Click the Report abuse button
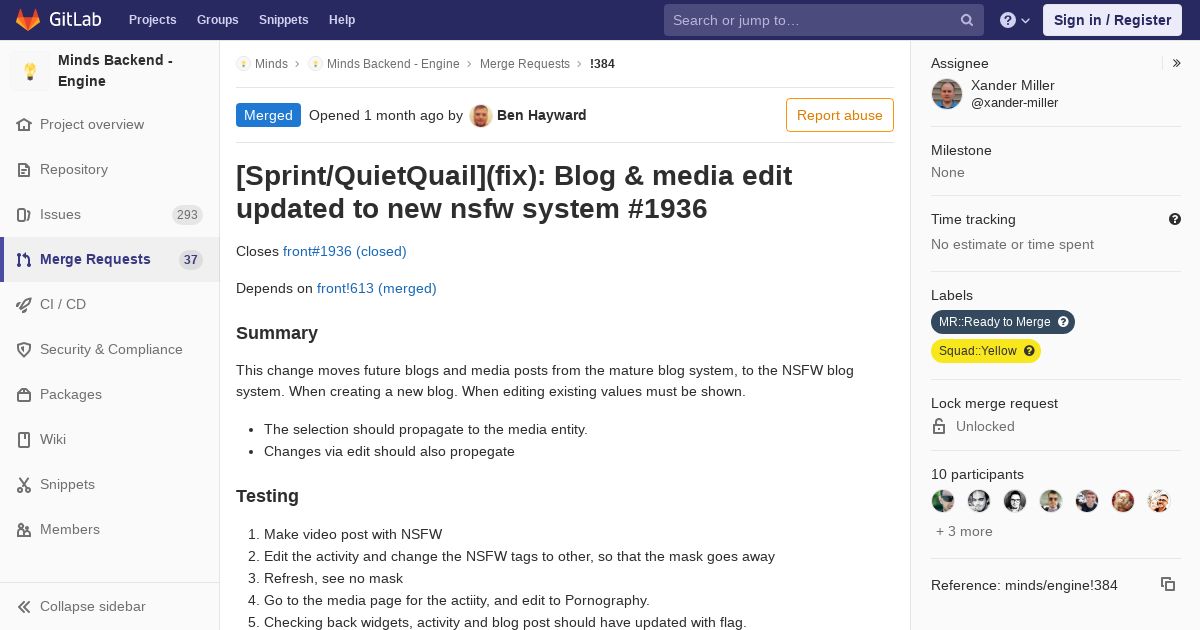Image resolution: width=1200 pixels, height=630 pixels. coord(840,115)
